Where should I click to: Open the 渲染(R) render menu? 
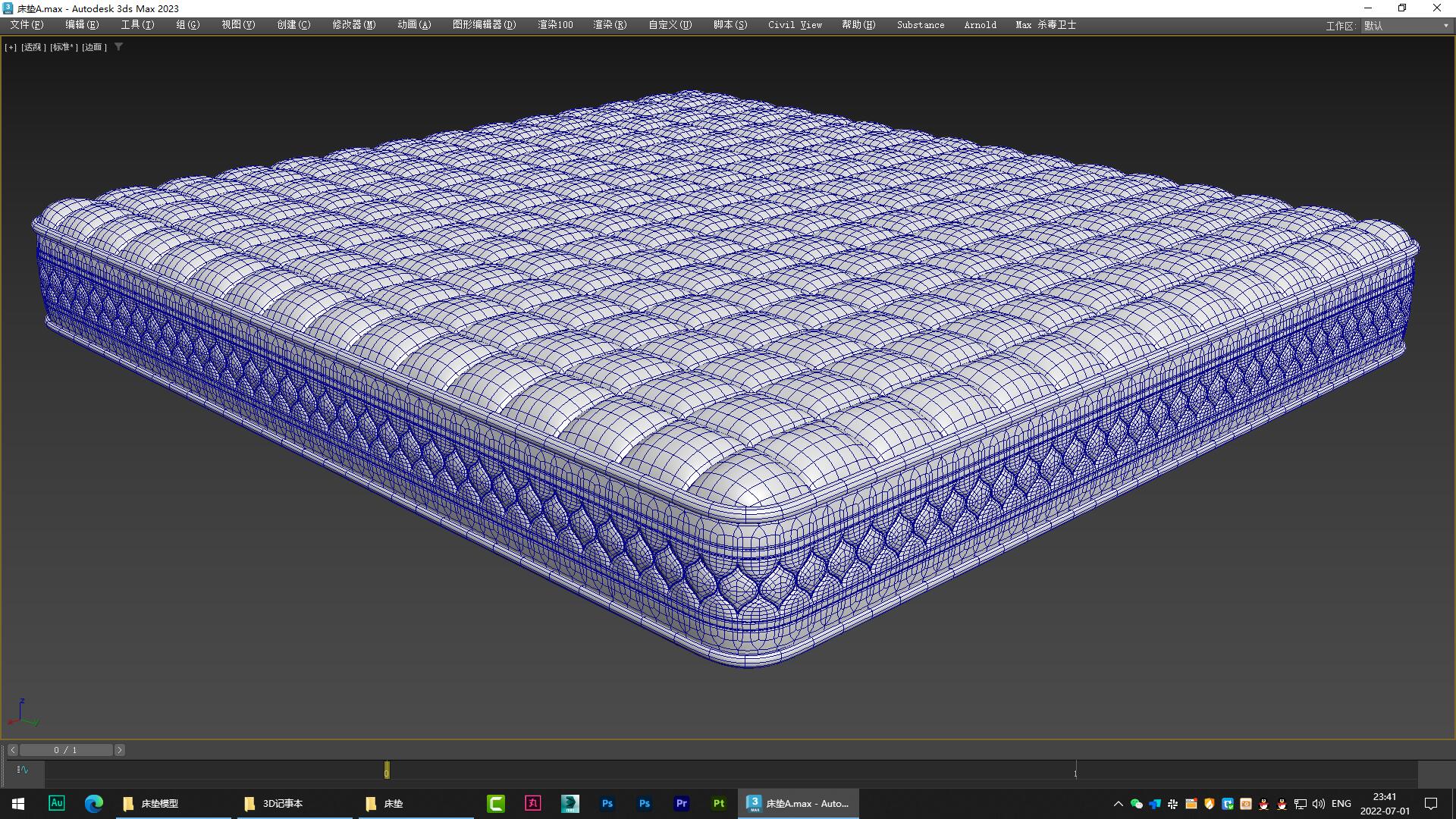(x=609, y=24)
